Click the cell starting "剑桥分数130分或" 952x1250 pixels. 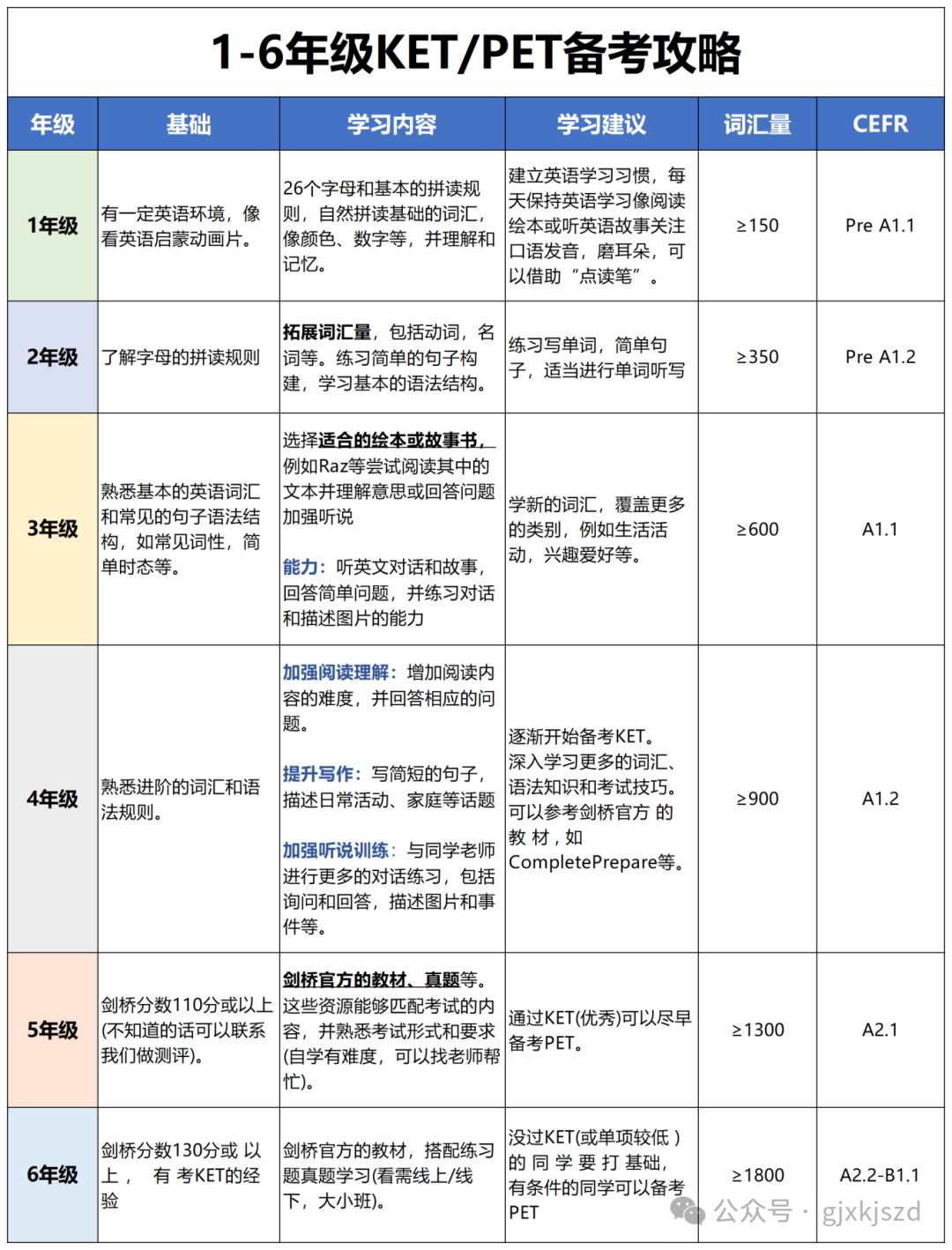tap(189, 1174)
